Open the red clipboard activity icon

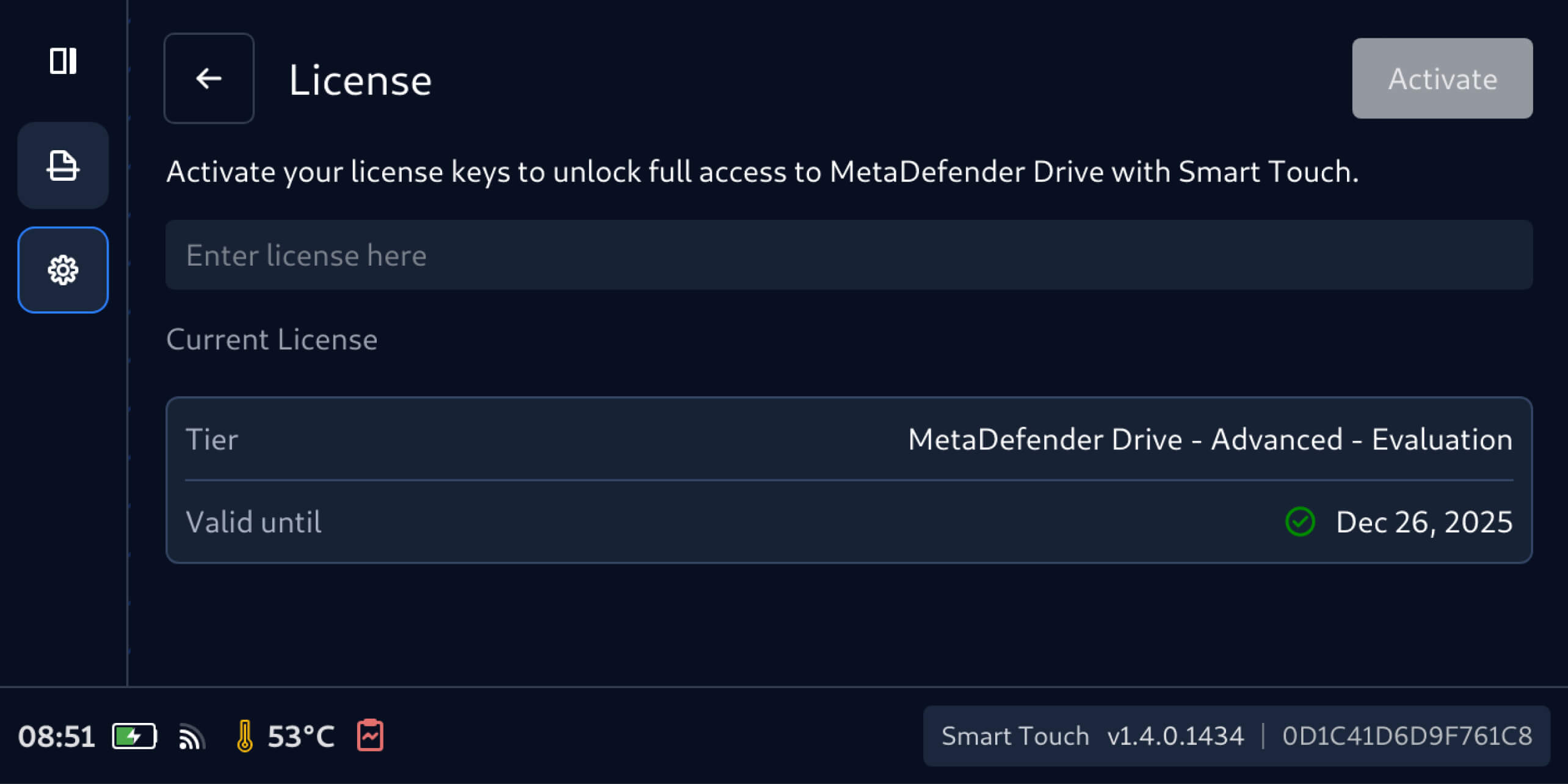click(370, 735)
